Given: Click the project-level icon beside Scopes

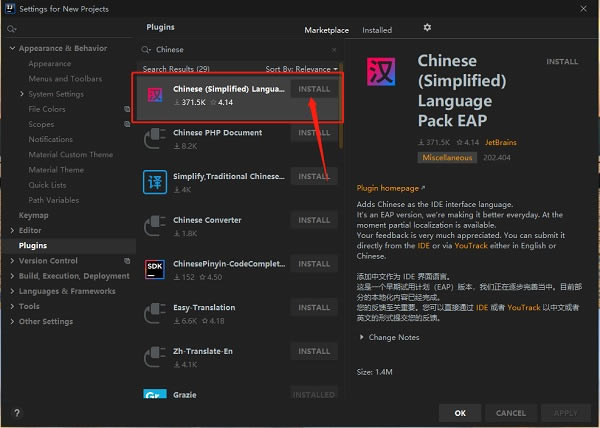Looking at the screenshot, I should tap(127, 124).
